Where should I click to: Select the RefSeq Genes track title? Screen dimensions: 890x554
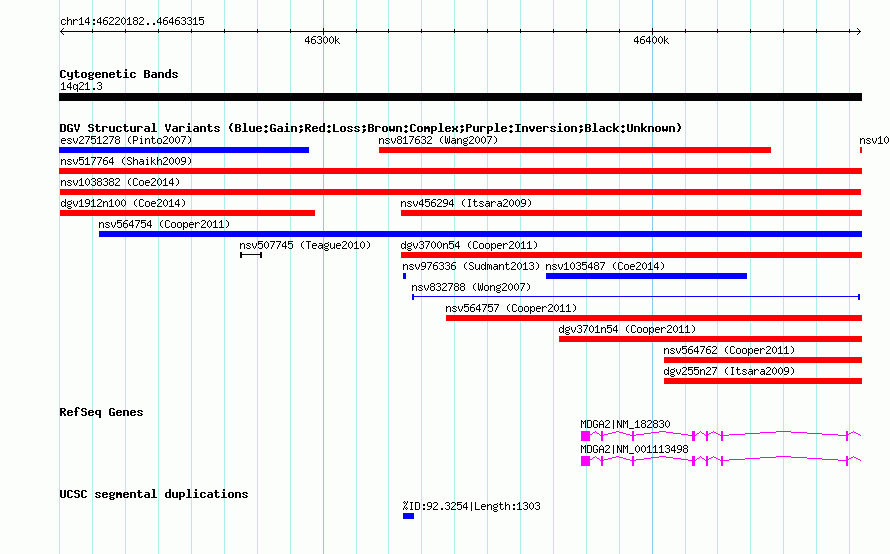click(x=101, y=413)
